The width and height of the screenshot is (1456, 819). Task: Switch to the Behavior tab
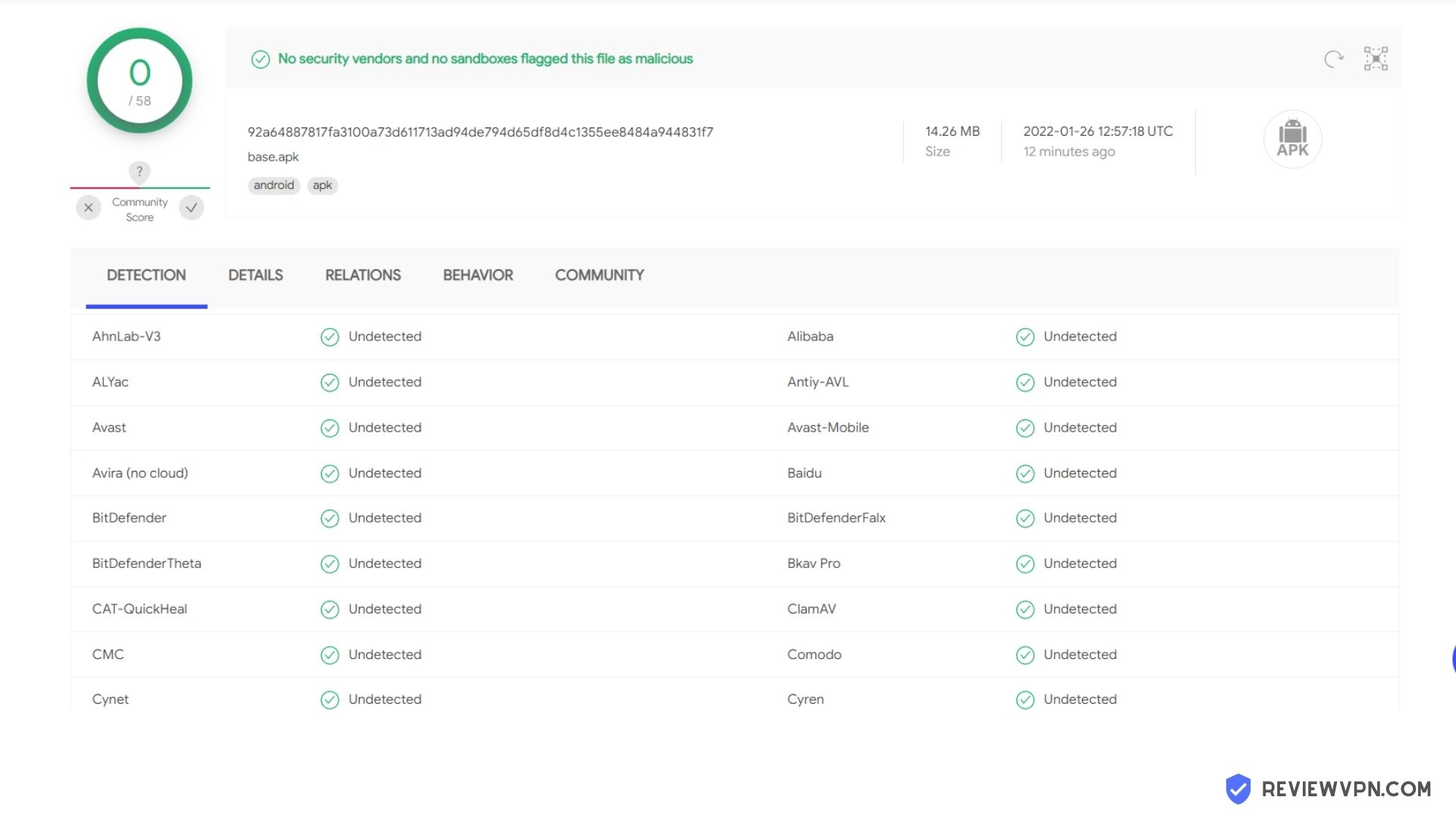pos(478,275)
